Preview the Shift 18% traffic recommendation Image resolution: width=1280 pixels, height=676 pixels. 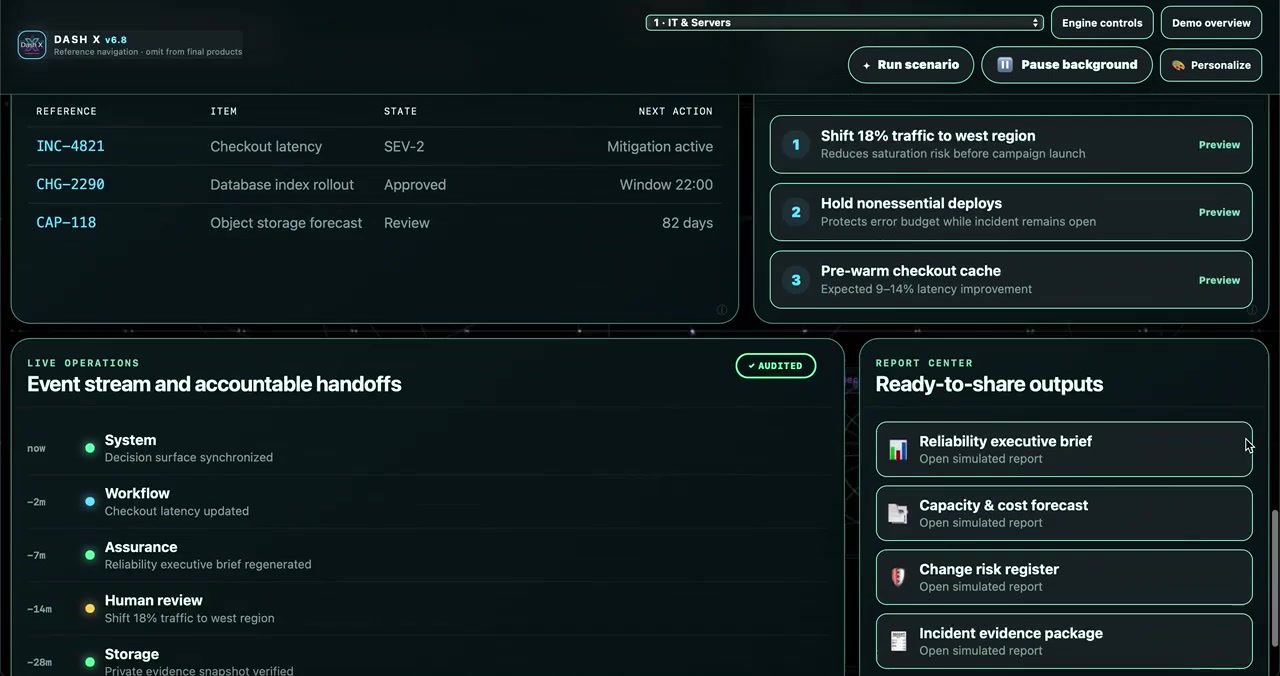1219,145
